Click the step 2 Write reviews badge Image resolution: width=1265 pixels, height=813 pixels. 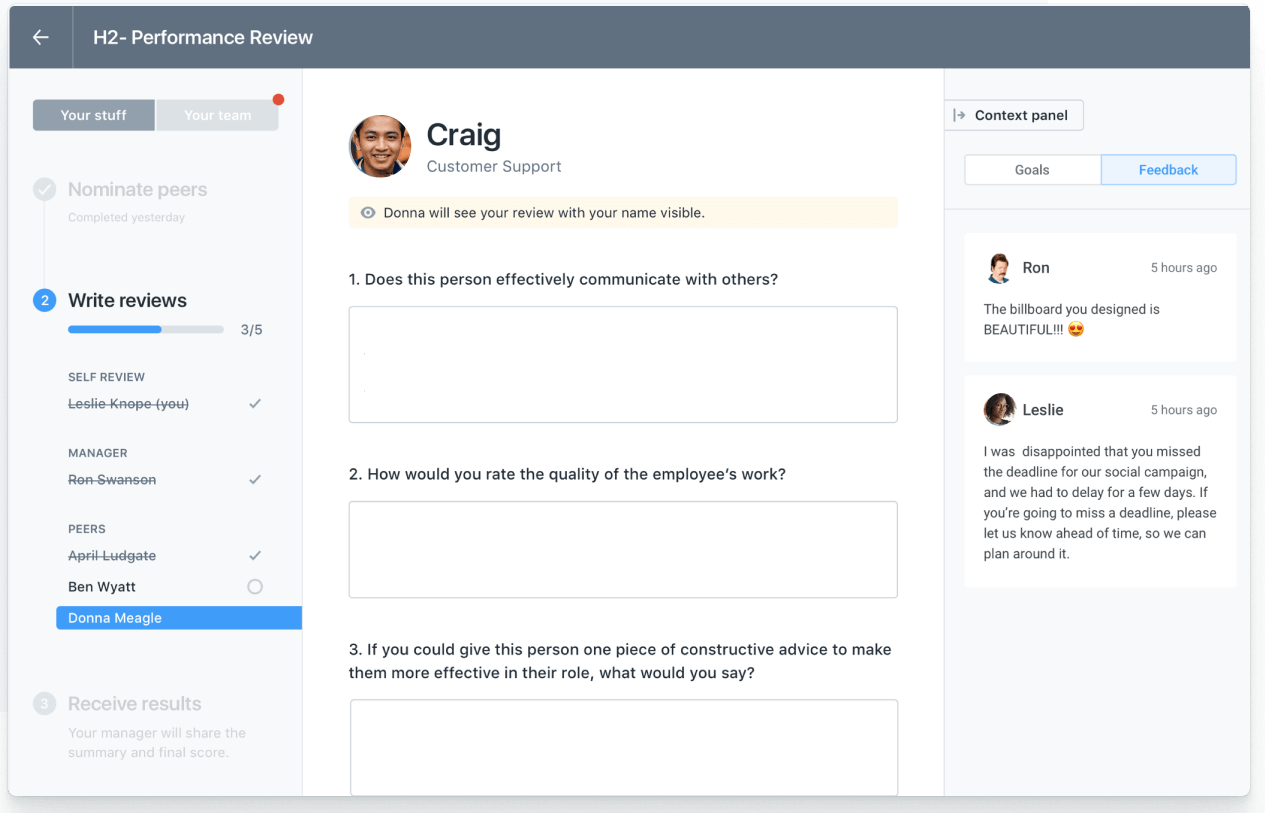pos(44,300)
